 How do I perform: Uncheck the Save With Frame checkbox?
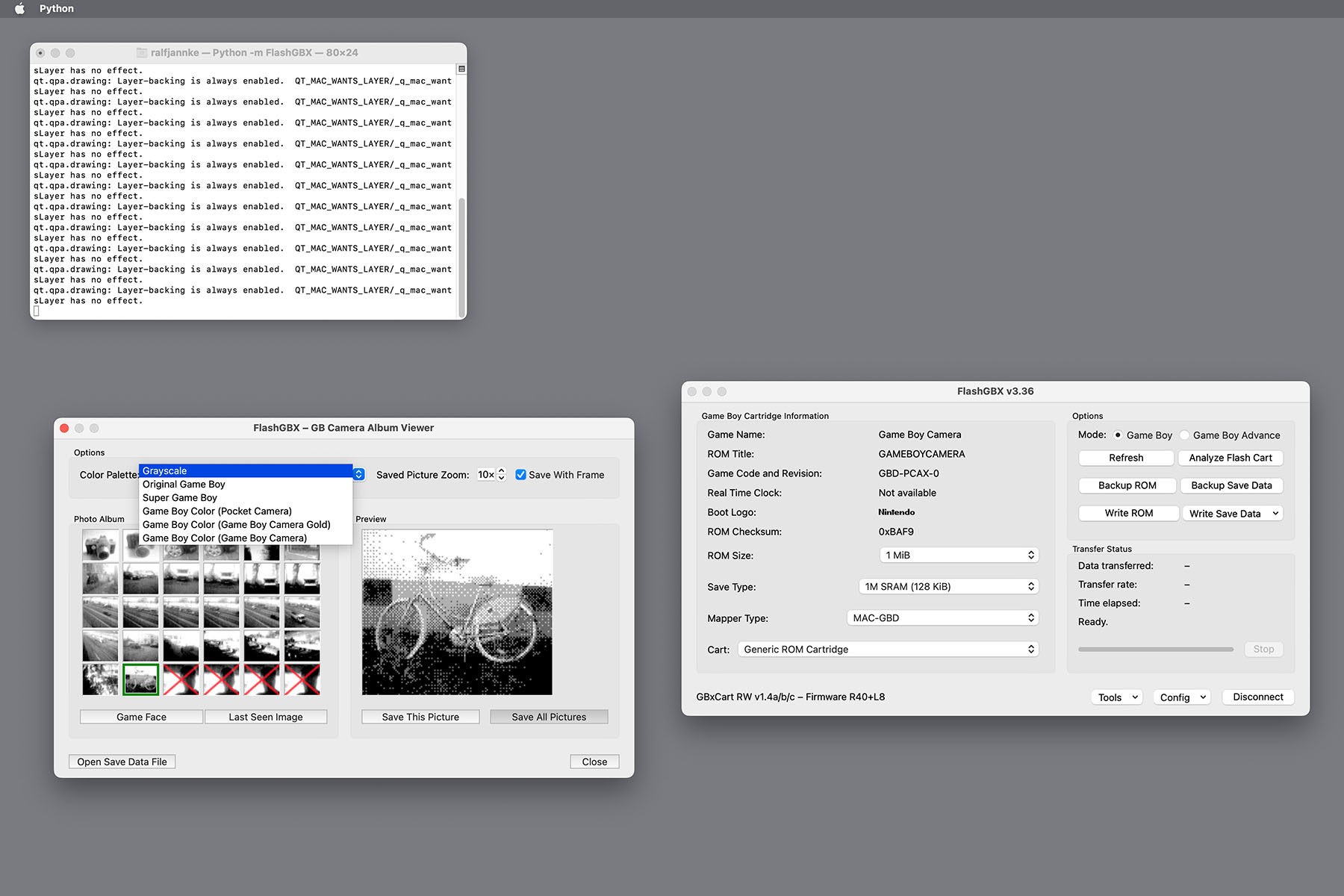pos(521,475)
